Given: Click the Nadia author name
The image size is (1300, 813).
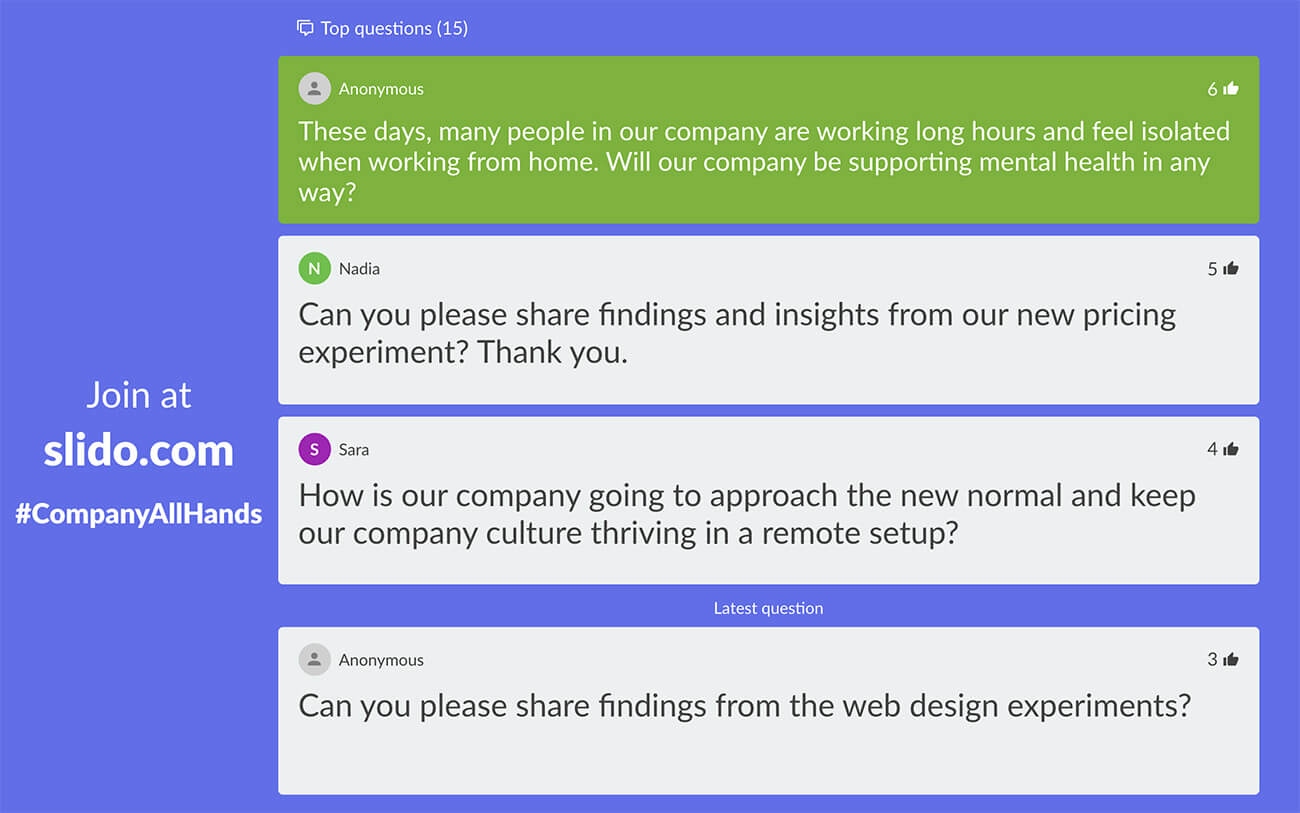Looking at the screenshot, I should tap(359, 269).
